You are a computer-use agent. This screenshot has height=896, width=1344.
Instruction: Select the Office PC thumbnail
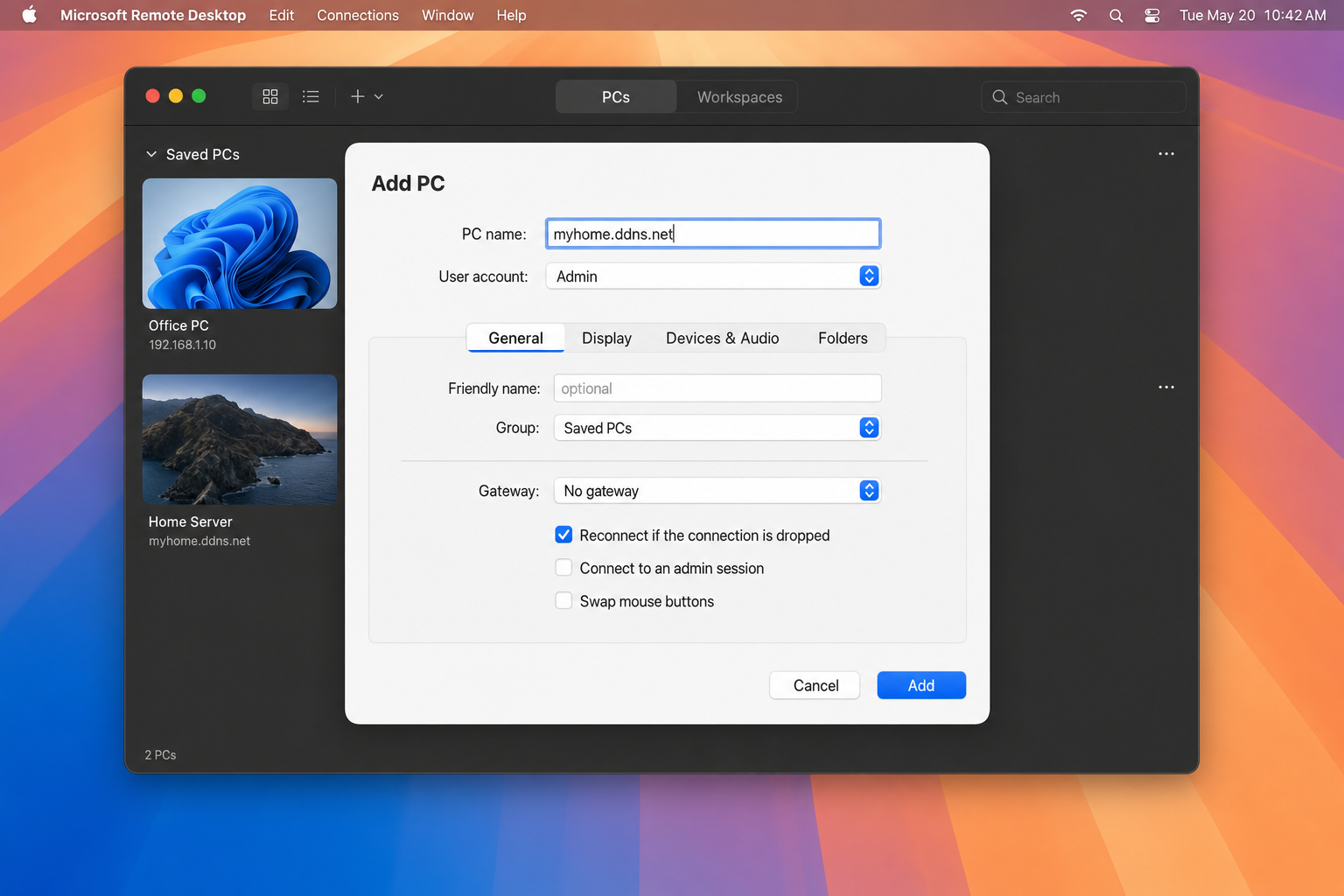pyautogui.click(x=240, y=243)
